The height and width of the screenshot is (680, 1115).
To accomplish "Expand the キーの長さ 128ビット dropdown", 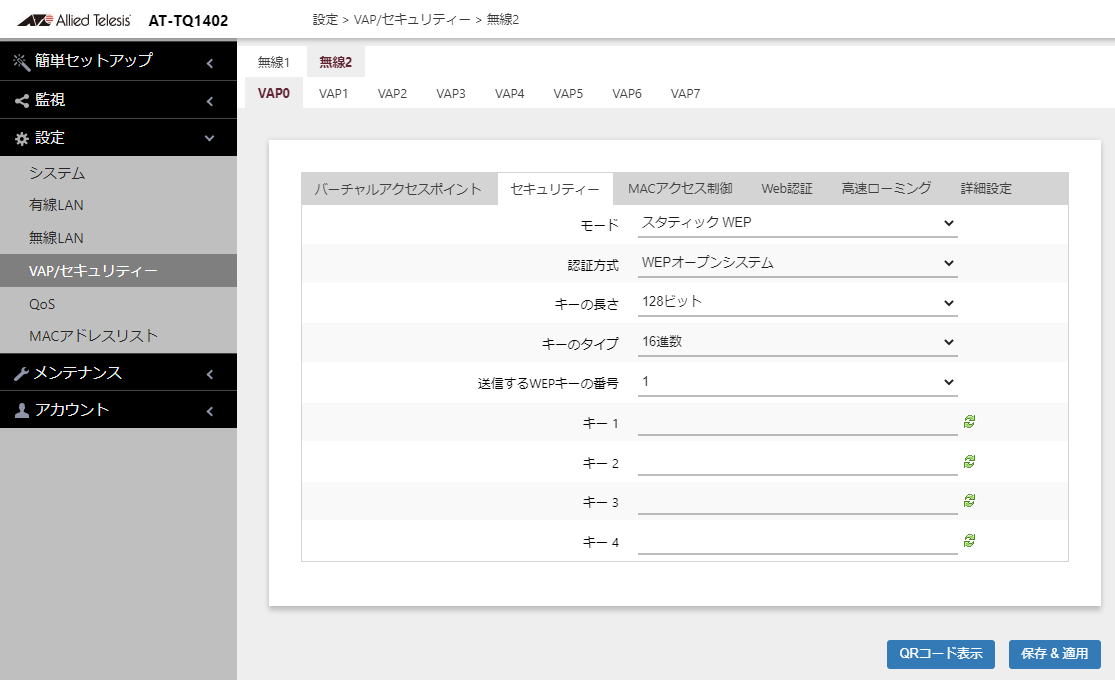I will [797, 302].
